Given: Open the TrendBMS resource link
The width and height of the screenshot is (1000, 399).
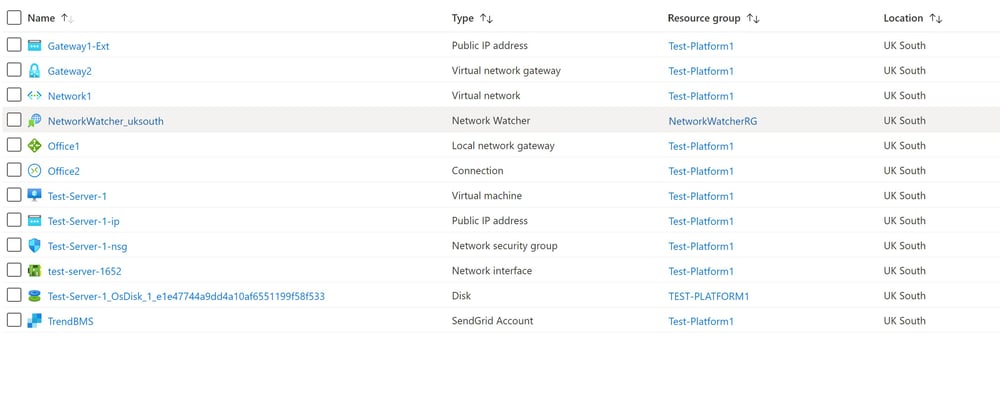Looking at the screenshot, I should (x=70, y=321).
